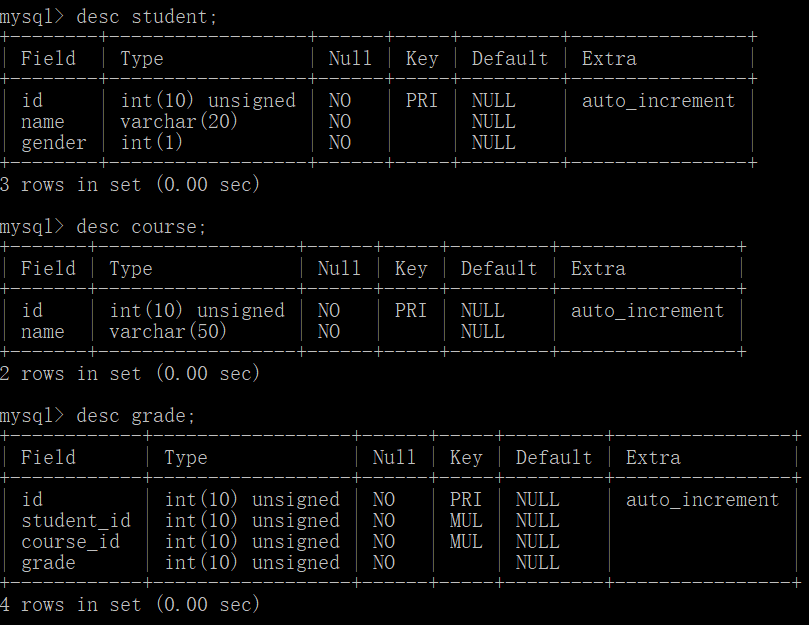Screen dimensions: 809x625
Task: Click 'varchar(50)' type in course table
Action: click(168, 332)
